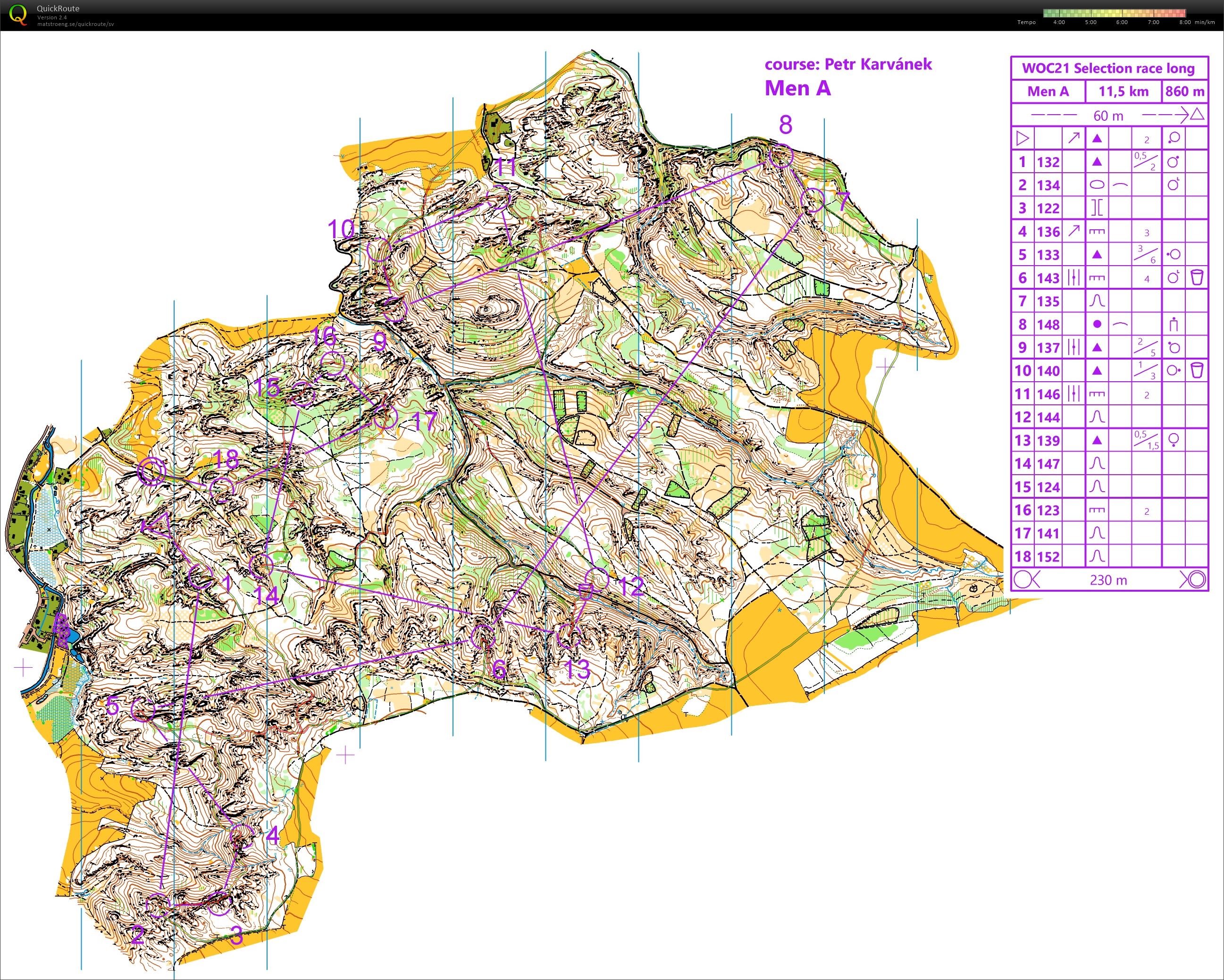
Task: Select control code 143 in the table
Action: point(1048,277)
